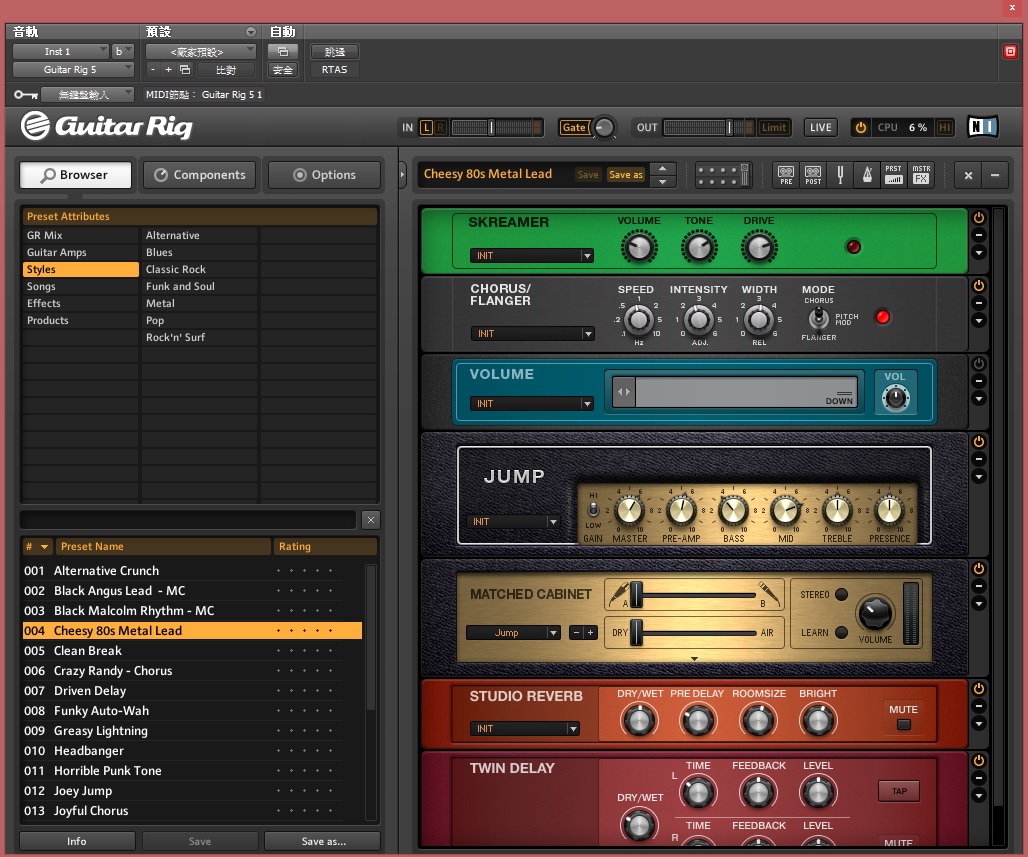The height and width of the screenshot is (857, 1028).
Task: Toggle the main power icon beside CPU
Action: pos(861,127)
